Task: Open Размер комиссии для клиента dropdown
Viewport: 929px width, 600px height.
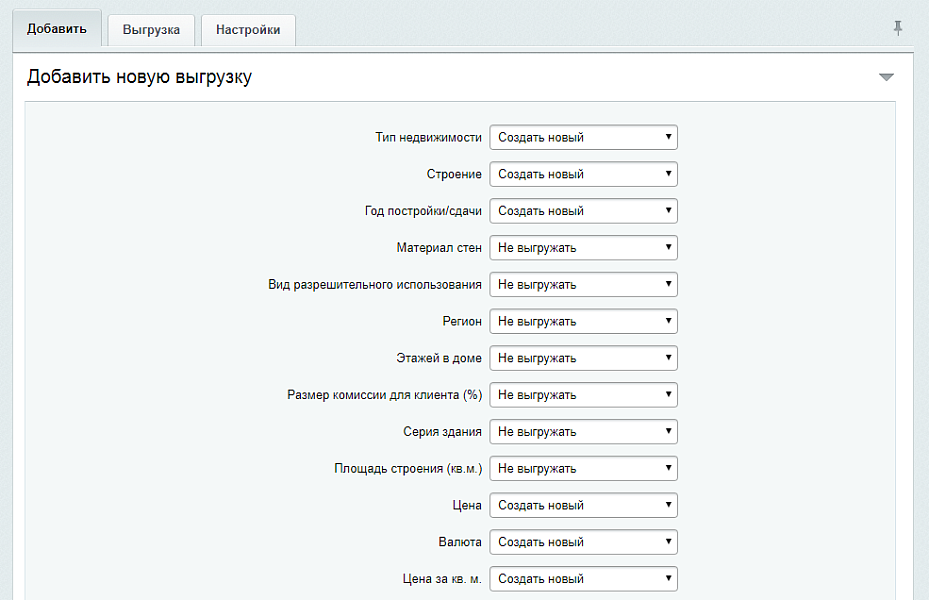Action: point(583,395)
